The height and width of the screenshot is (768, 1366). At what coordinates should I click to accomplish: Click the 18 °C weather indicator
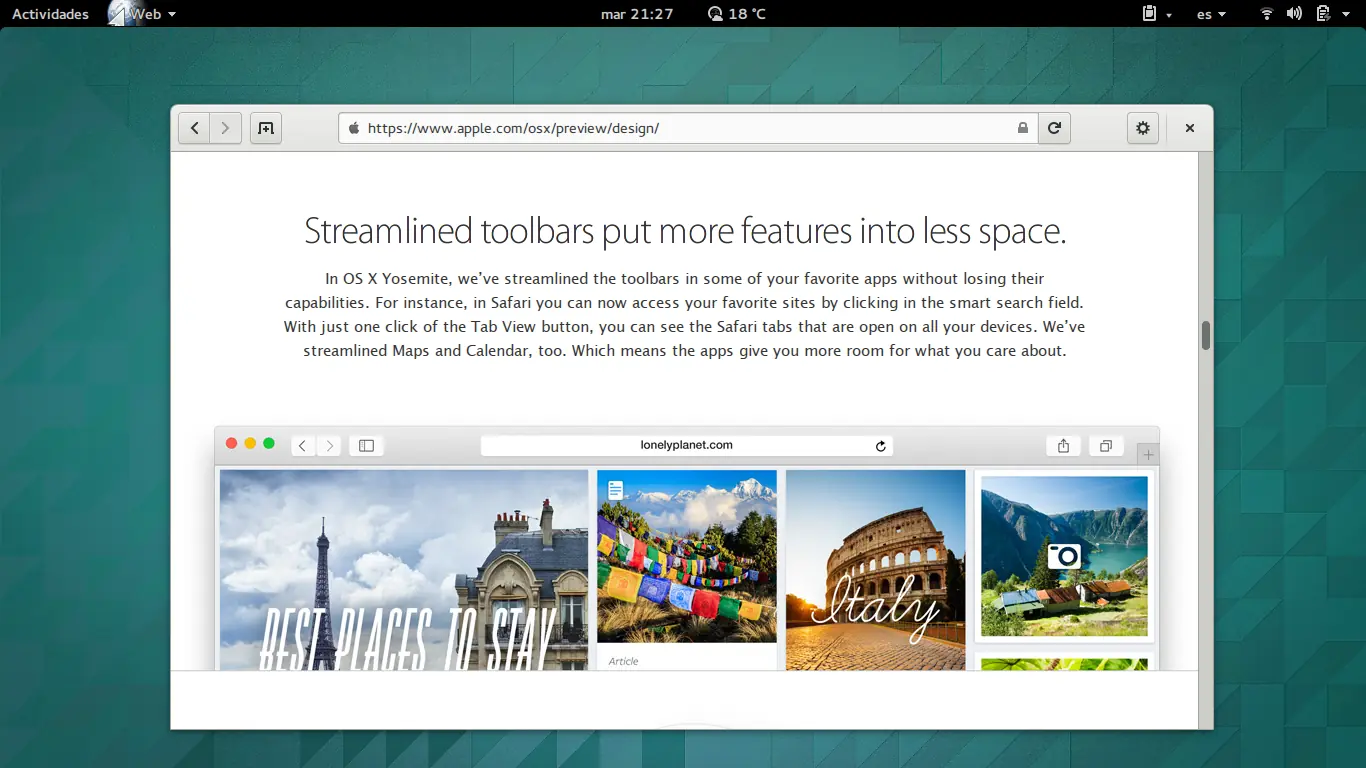click(736, 14)
